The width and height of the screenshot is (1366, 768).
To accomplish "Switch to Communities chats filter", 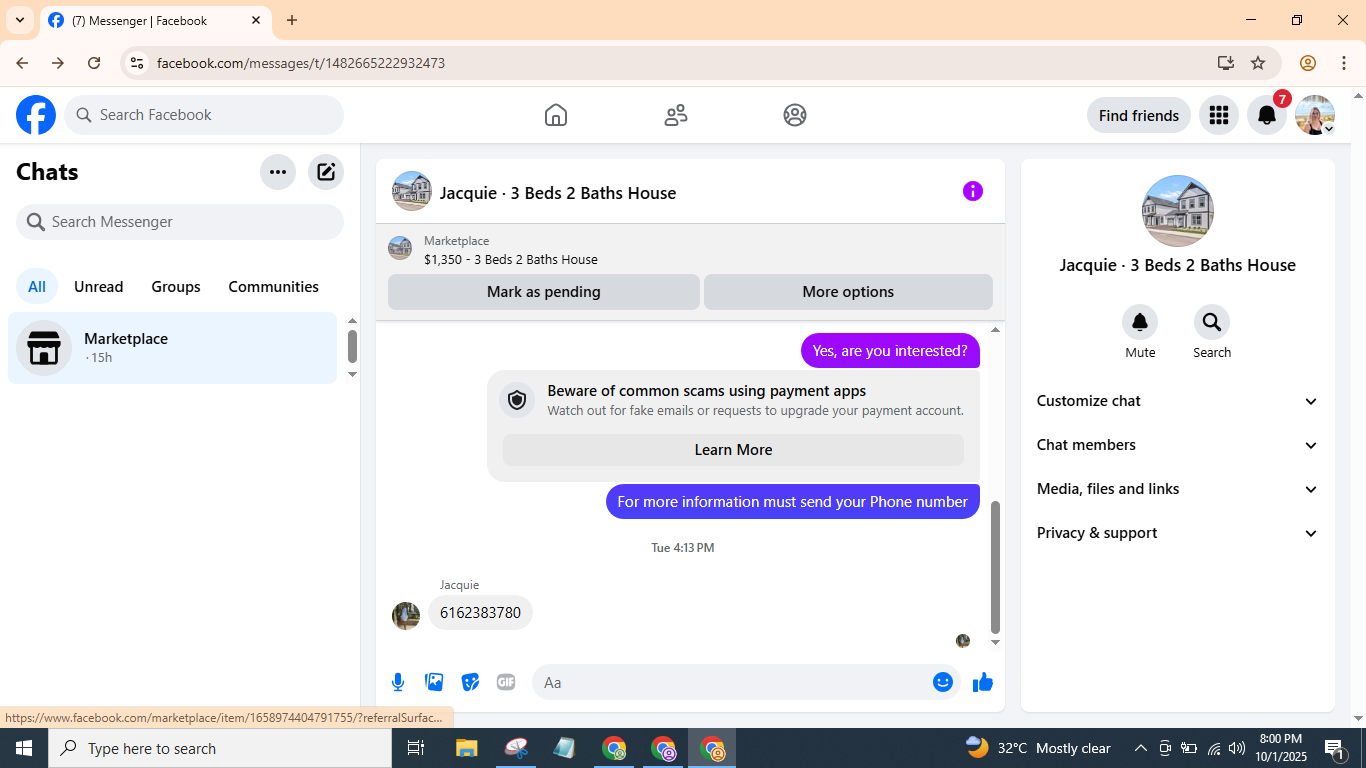I will pyautogui.click(x=274, y=287).
